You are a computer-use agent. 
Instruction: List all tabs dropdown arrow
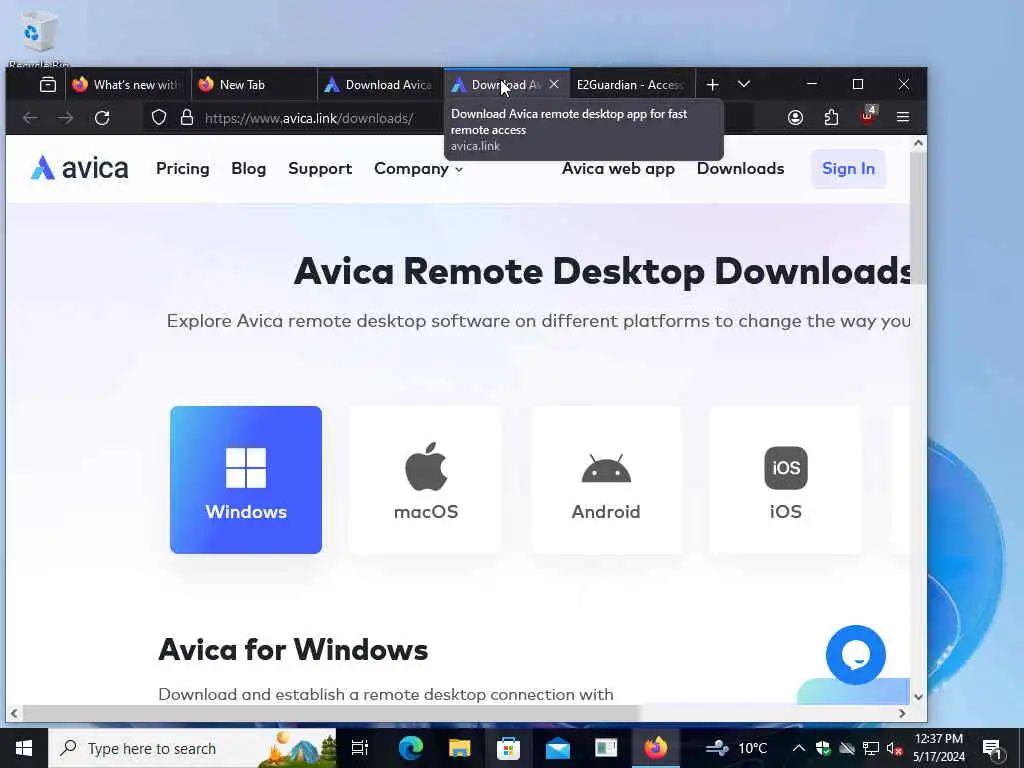(x=744, y=84)
